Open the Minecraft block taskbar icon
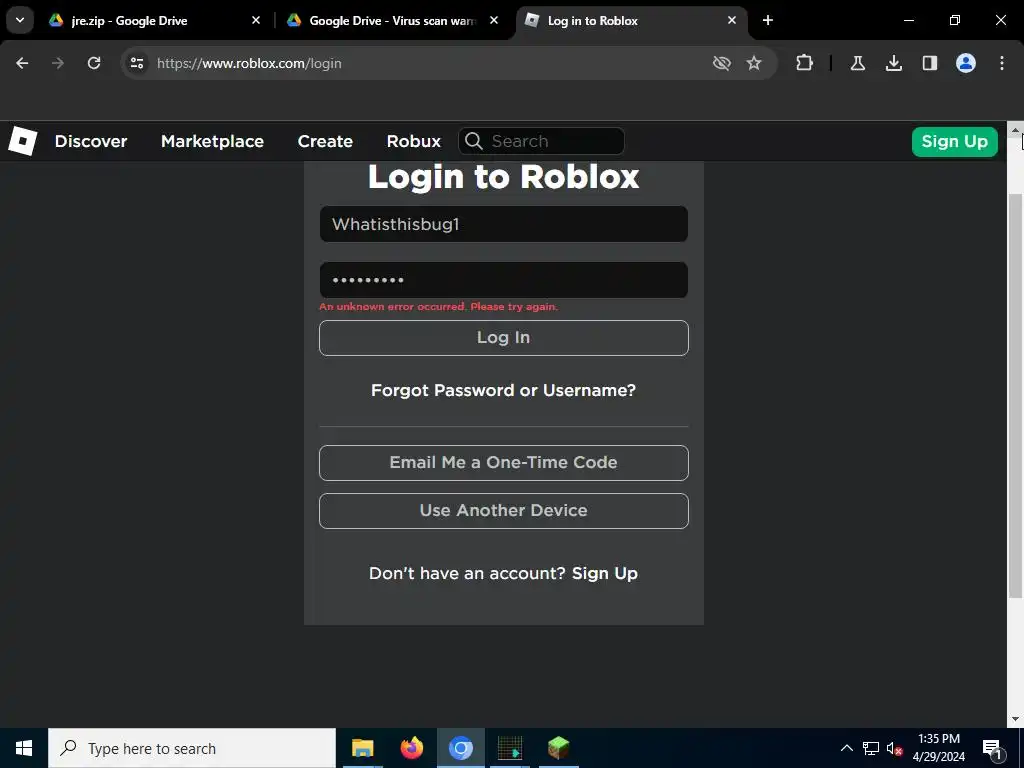 558,748
